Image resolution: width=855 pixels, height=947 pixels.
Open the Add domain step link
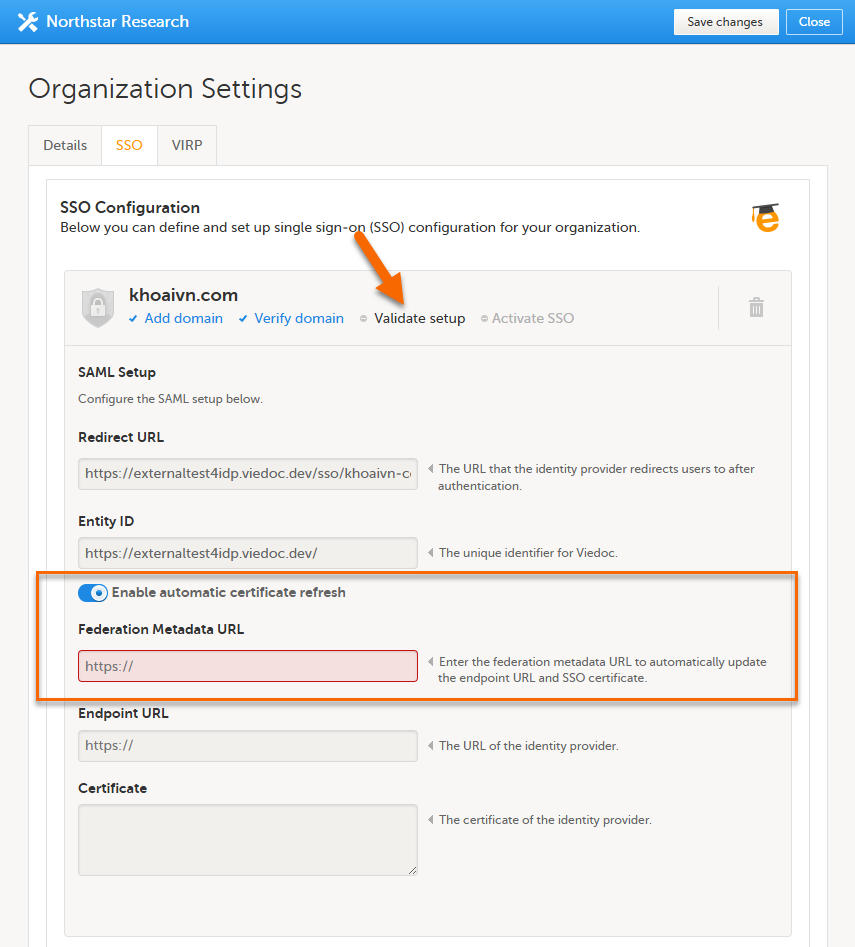(x=183, y=319)
